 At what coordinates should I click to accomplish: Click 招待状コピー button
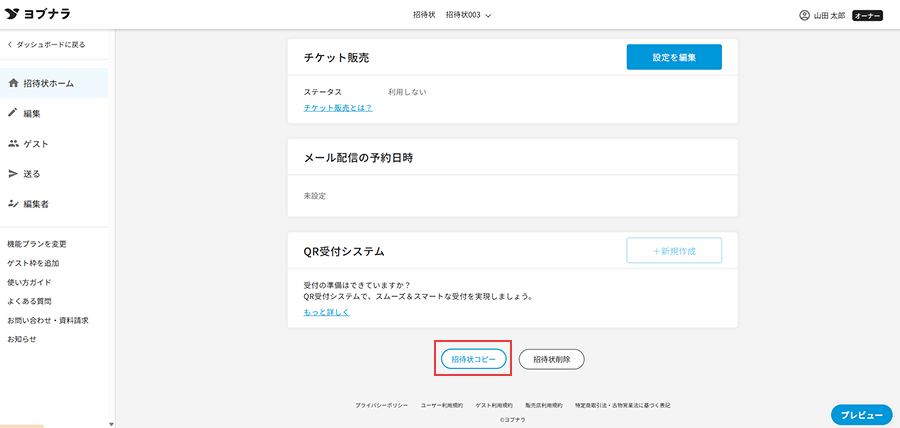pyautogui.click(x=474, y=359)
